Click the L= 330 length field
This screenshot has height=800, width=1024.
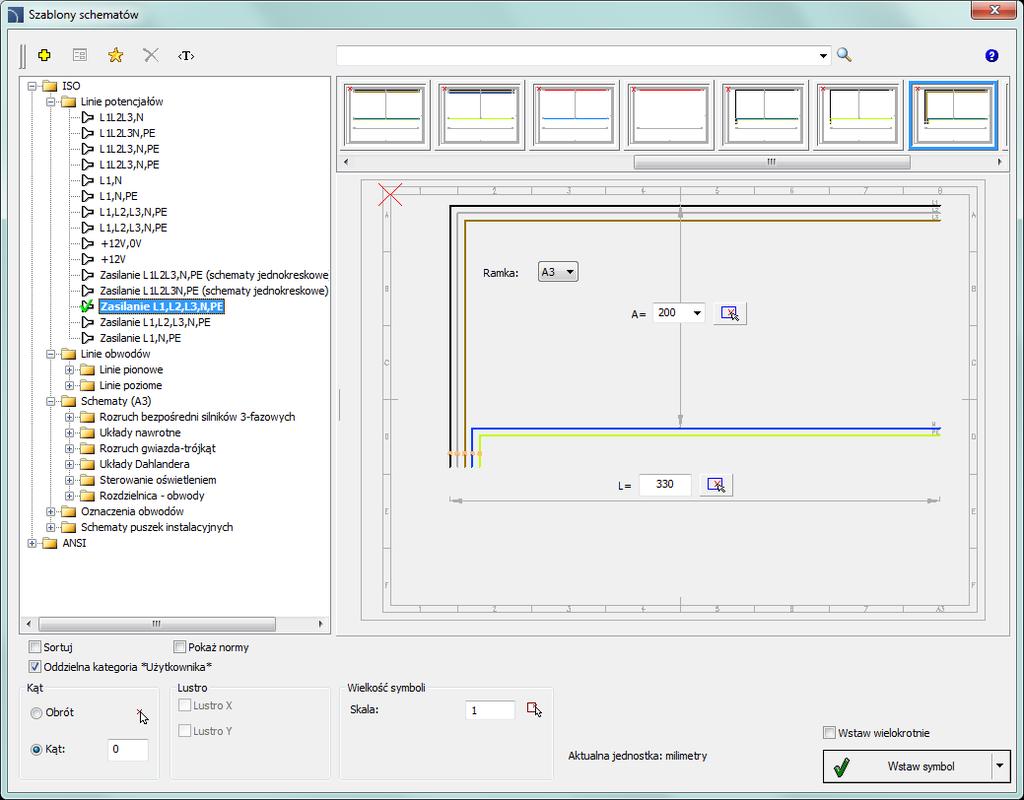pos(665,485)
